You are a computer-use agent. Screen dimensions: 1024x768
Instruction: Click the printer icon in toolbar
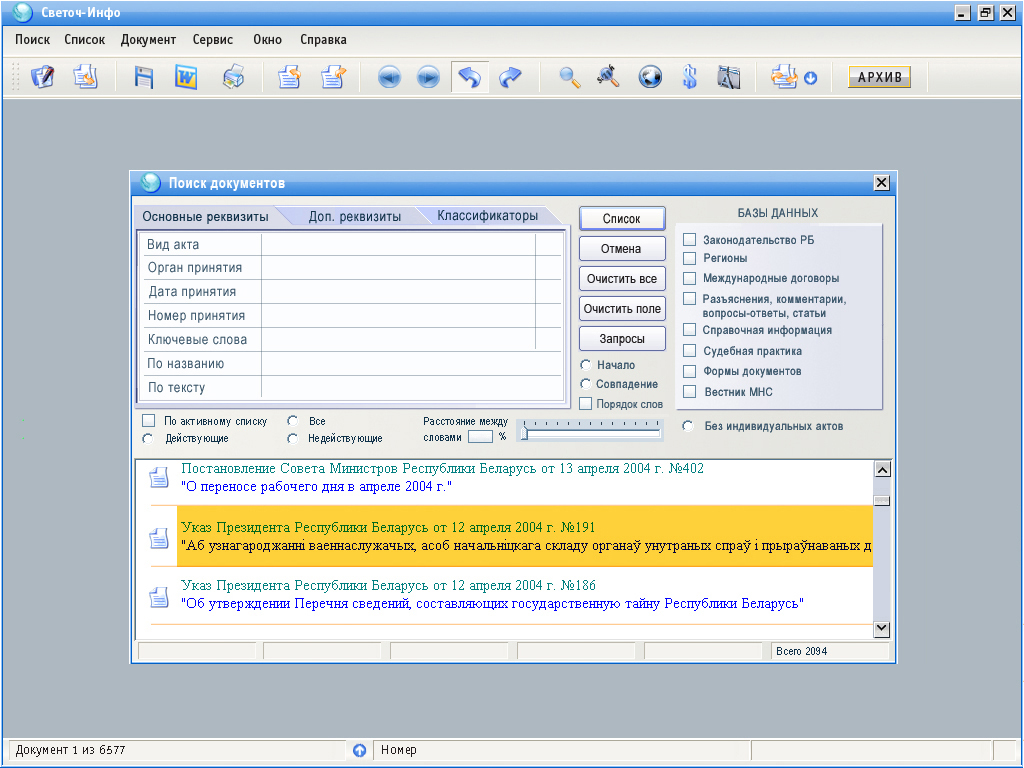pos(233,78)
